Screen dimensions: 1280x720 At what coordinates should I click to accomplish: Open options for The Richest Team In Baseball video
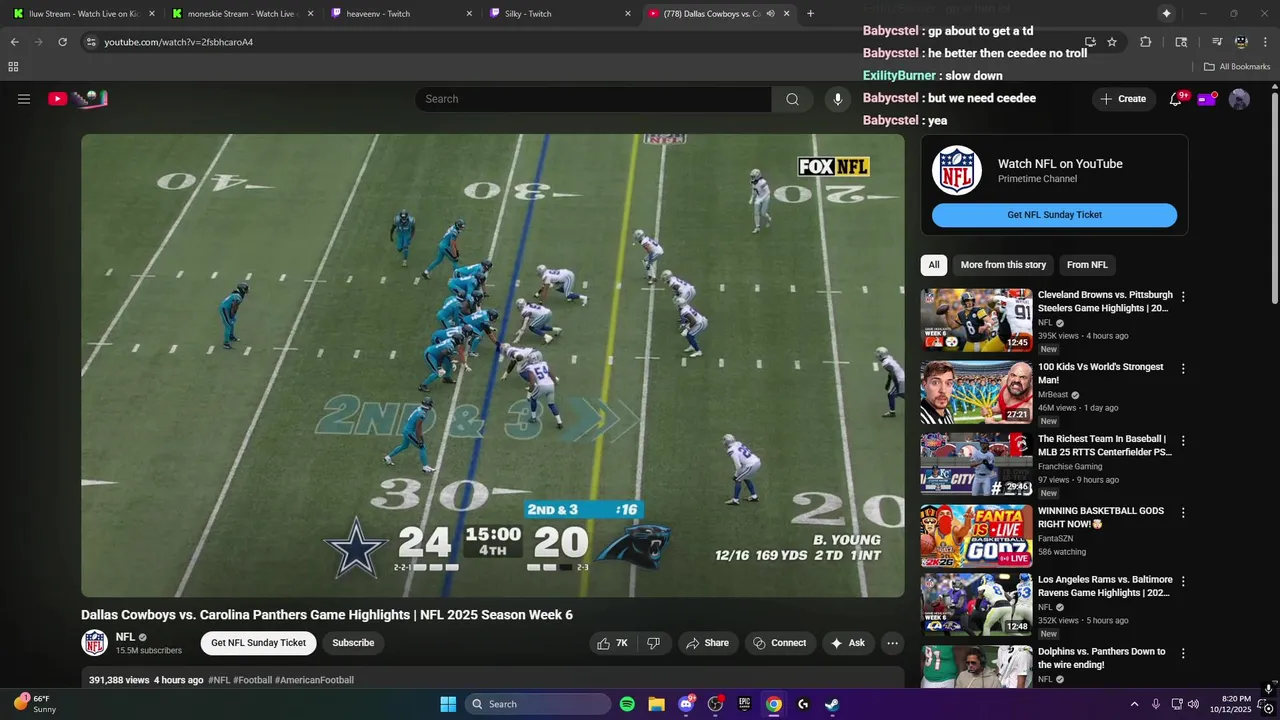pos(1183,441)
